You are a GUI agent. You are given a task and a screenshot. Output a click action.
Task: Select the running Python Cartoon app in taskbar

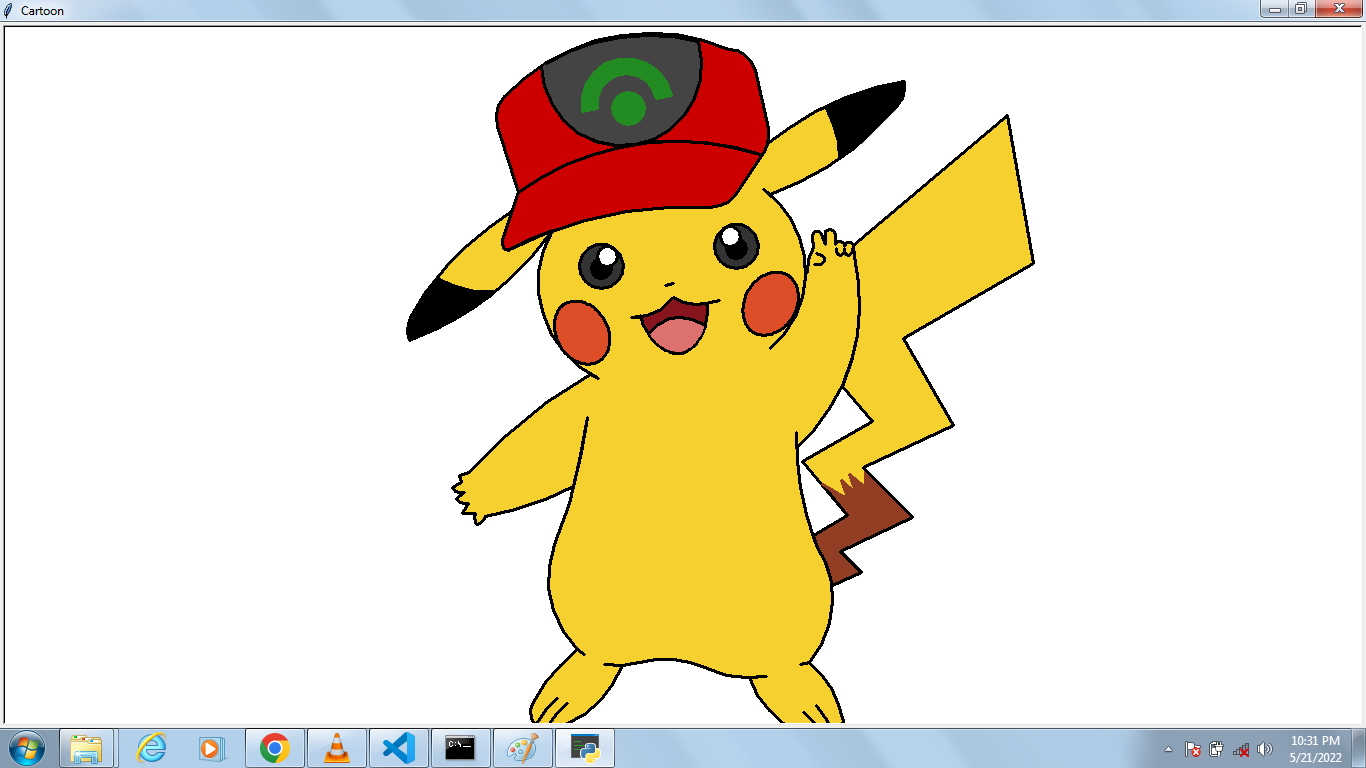tap(585, 747)
